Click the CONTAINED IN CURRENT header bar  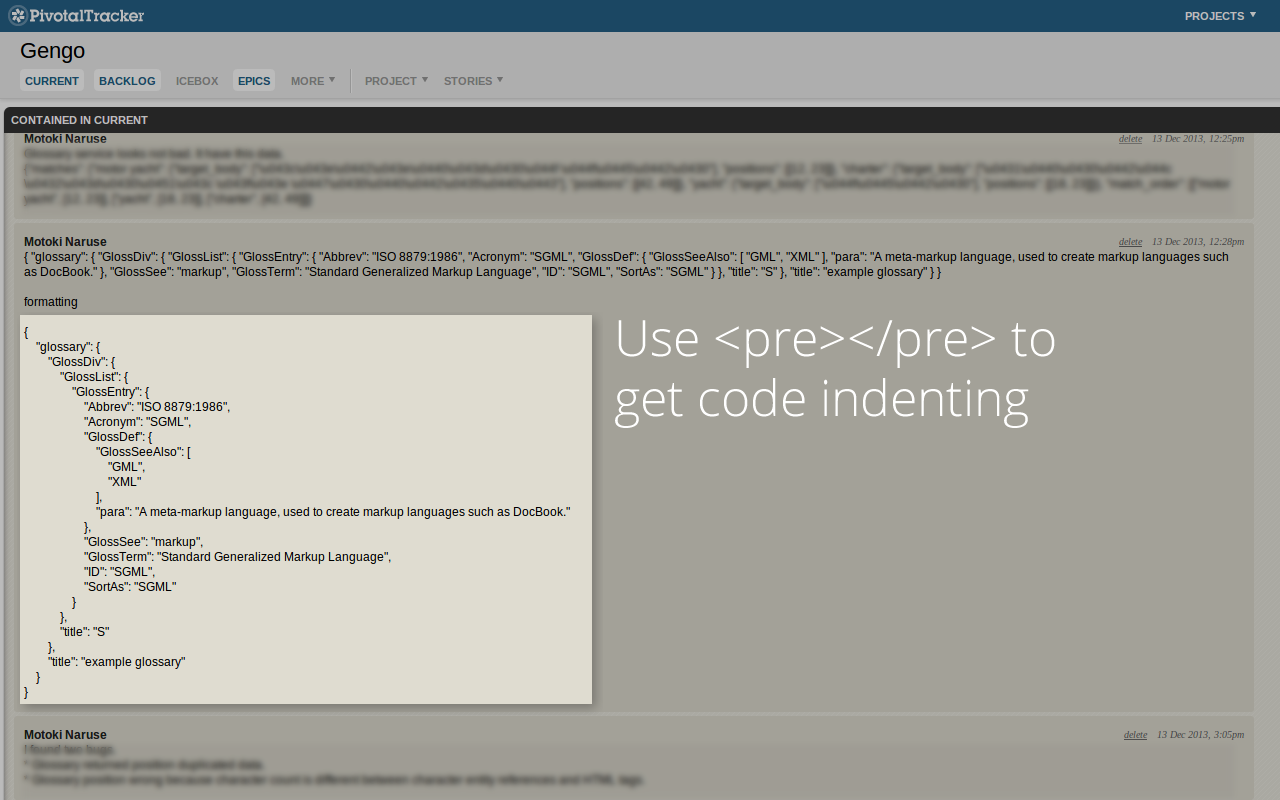[79, 119]
